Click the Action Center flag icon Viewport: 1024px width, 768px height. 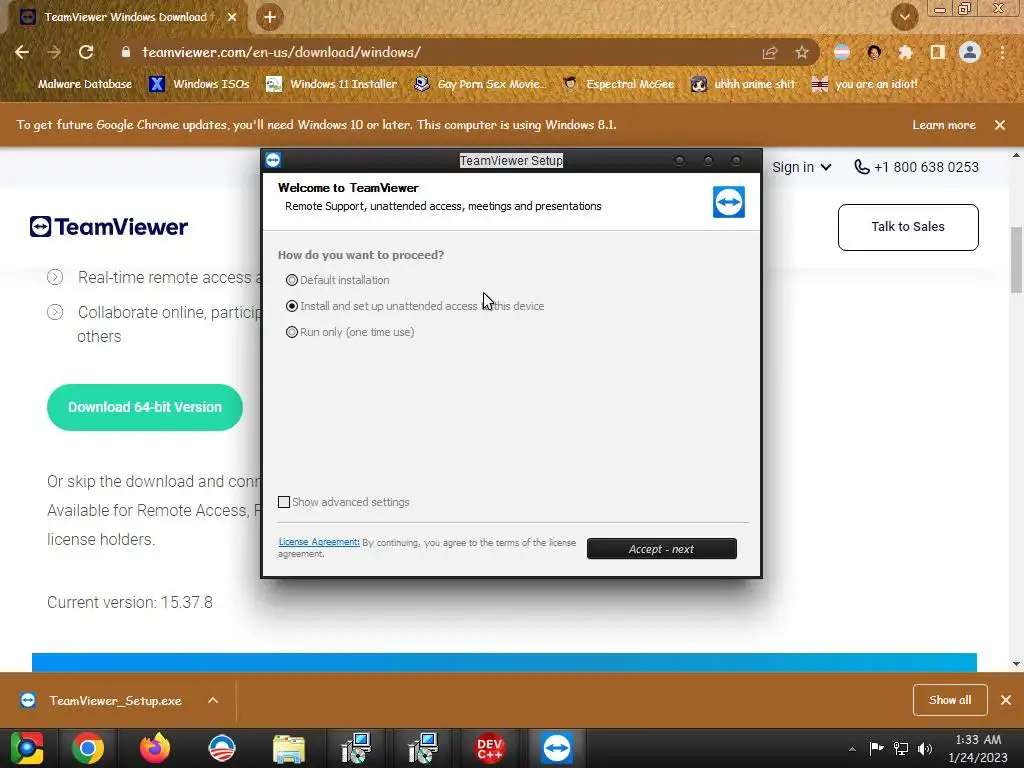(876, 748)
